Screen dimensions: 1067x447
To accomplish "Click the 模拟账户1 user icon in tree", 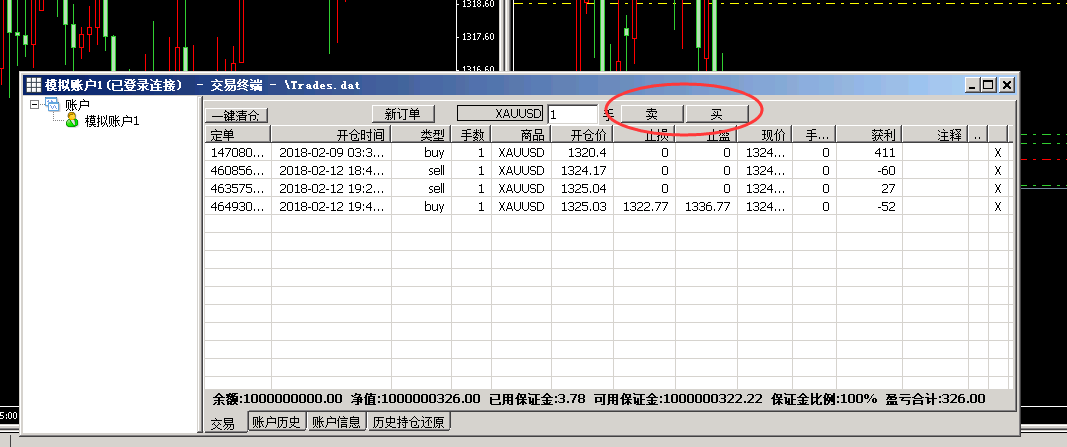I will (x=71, y=121).
